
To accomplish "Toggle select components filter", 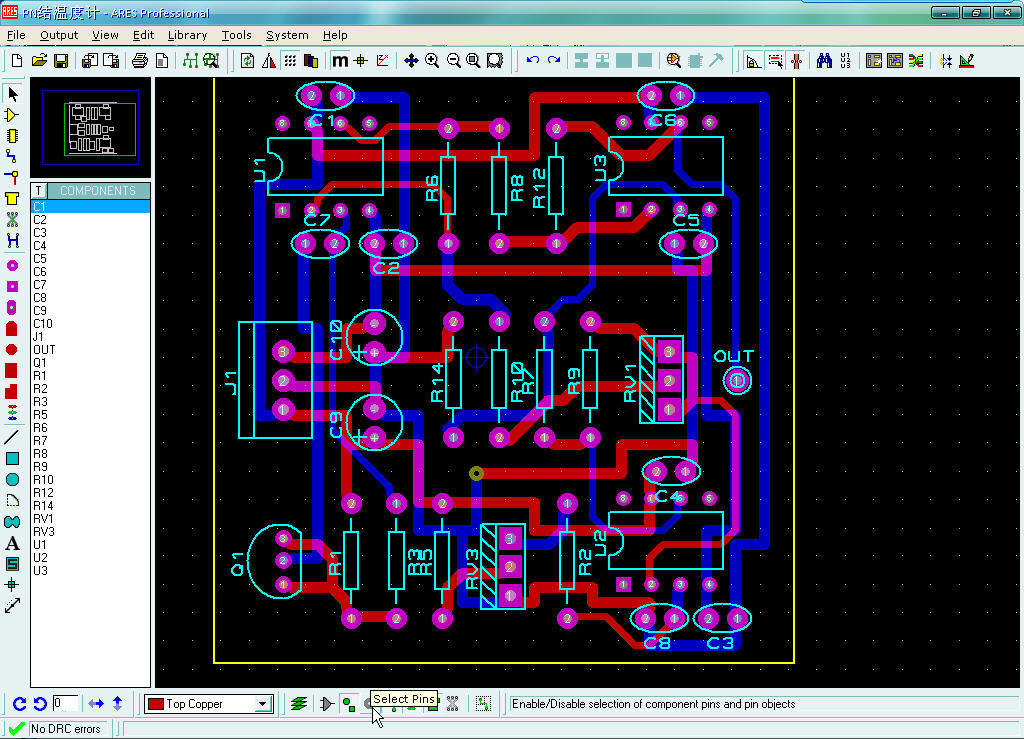I will coord(327,704).
